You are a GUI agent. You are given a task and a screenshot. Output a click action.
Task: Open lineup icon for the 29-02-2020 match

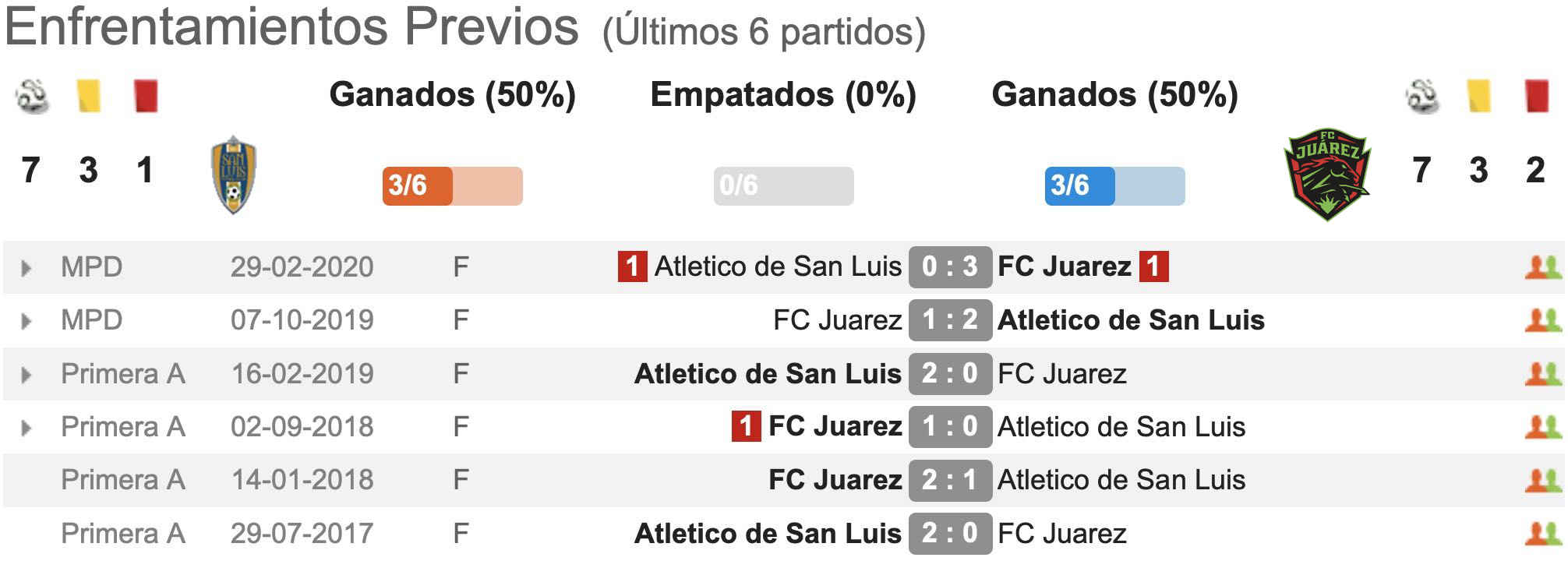[1542, 267]
